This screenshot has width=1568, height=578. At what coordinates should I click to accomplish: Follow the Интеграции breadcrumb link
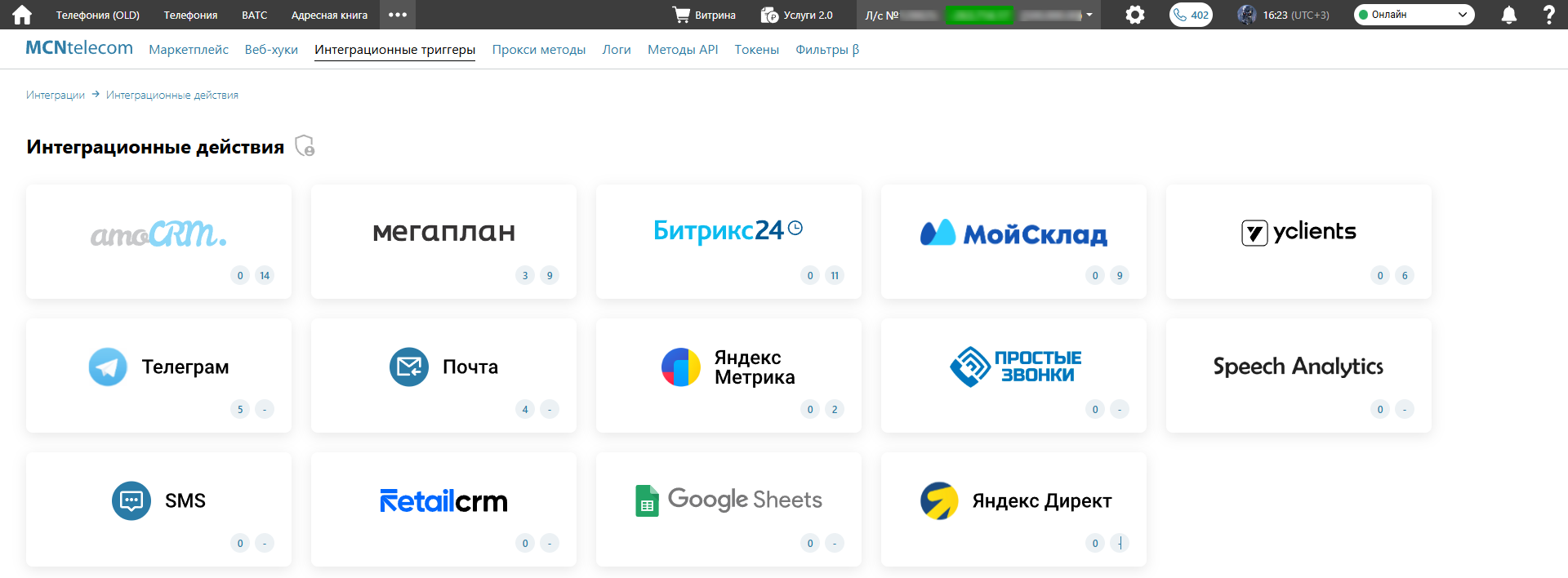click(56, 95)
